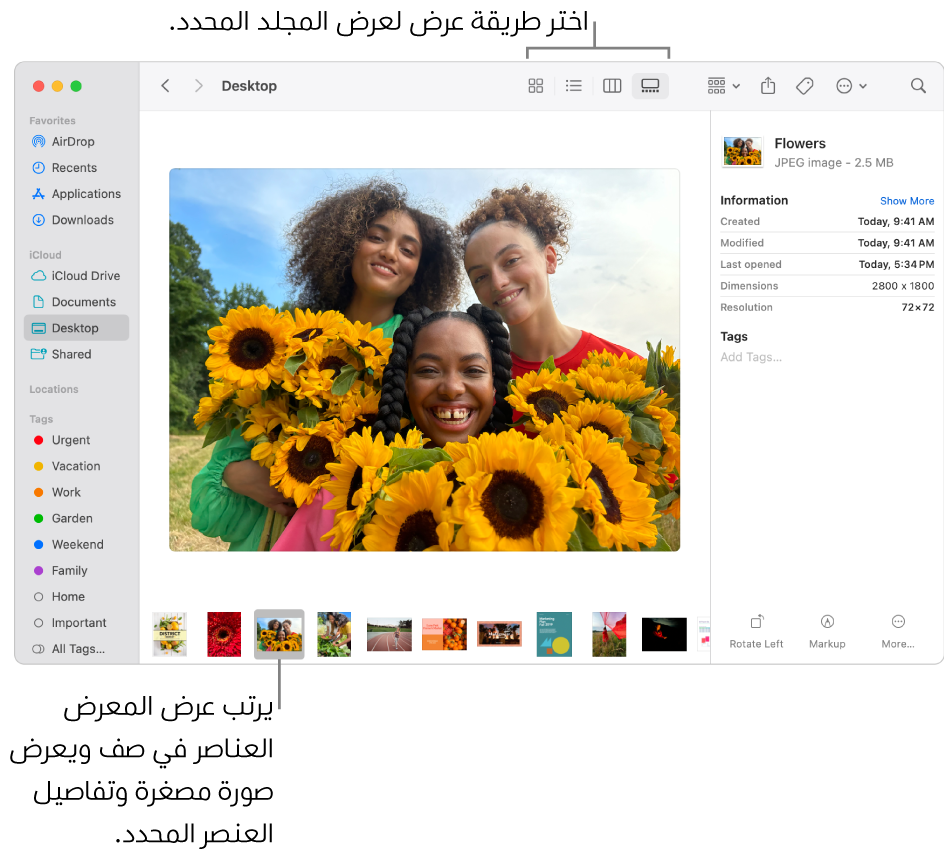Open iCloud Drive from the sidebar
This screenshot has width=944, height=857.
(85, 276)
